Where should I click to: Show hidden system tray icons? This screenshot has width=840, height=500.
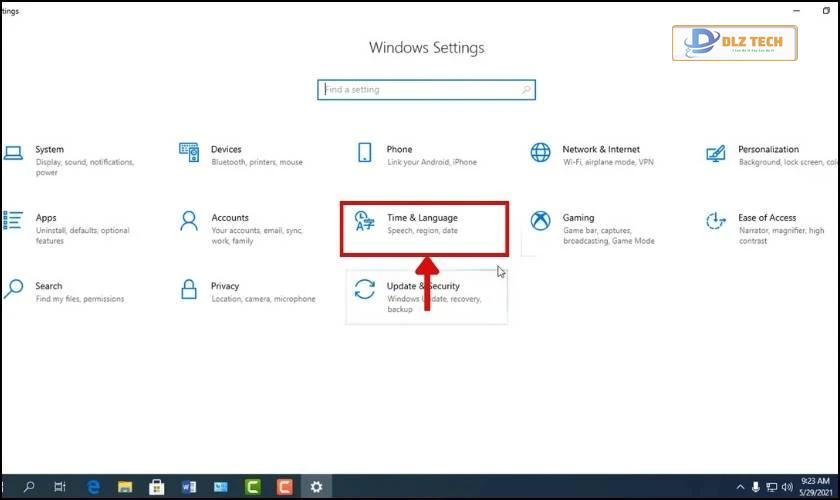(740, 487)
